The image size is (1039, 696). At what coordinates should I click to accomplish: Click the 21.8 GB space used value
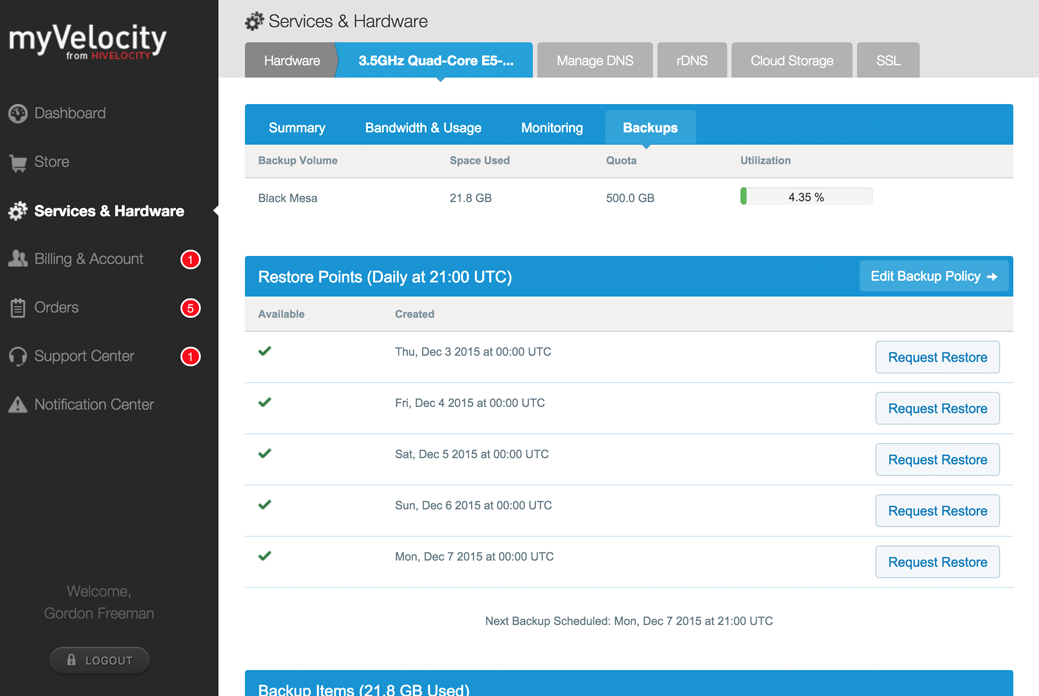coord(470,198)
